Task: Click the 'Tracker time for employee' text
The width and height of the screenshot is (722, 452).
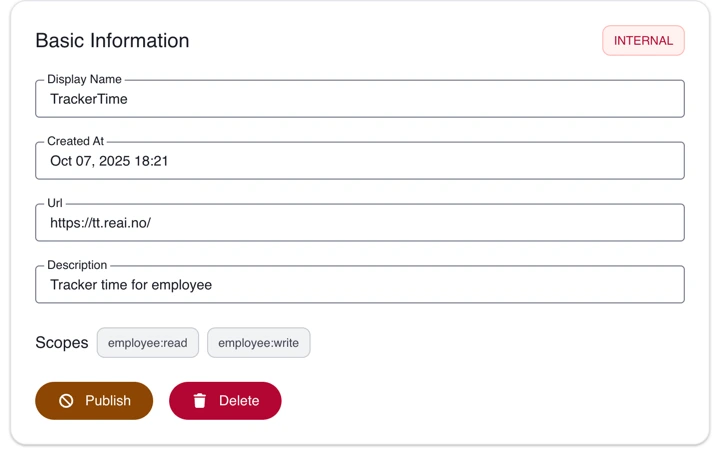Action: coord(131,285)
